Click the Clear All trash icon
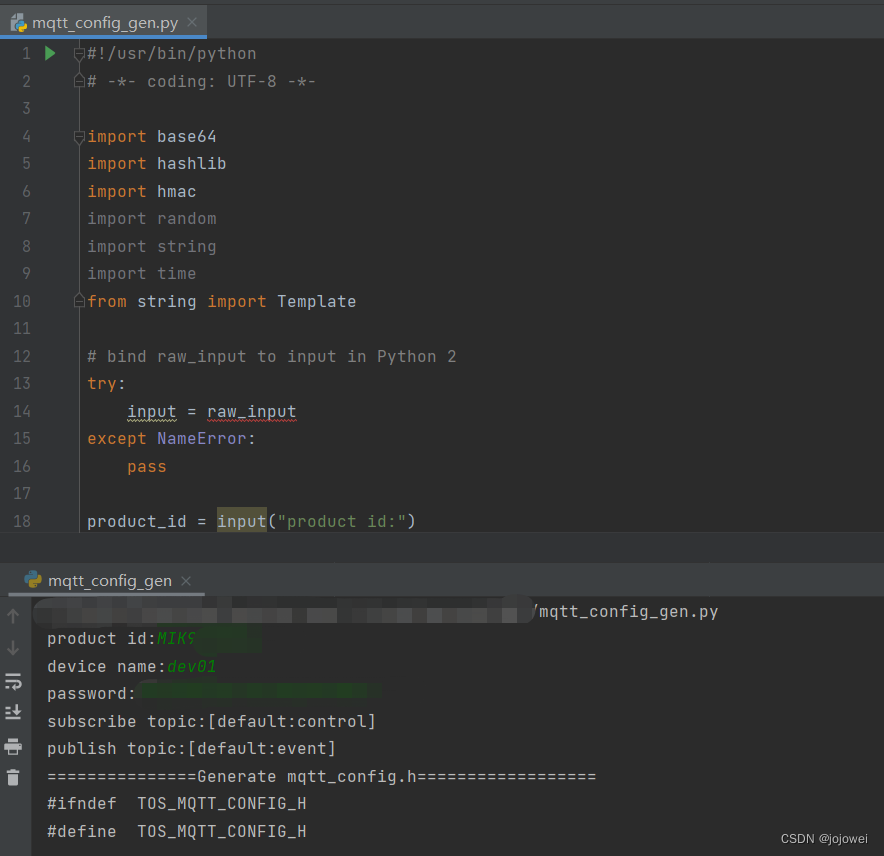Image resolution: width=884 pixels, height=856 pixels. coord(13,777)
